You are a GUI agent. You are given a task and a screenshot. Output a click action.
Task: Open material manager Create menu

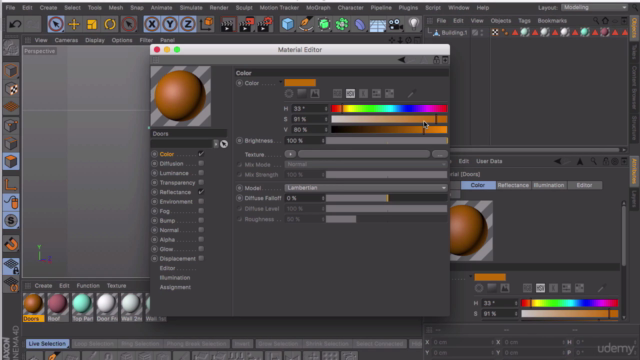click(x=43, y=286)
